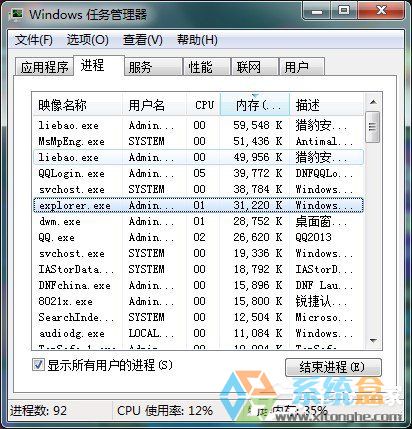
Task: Open the 选项(O) menu
Action: click(88, 40)
